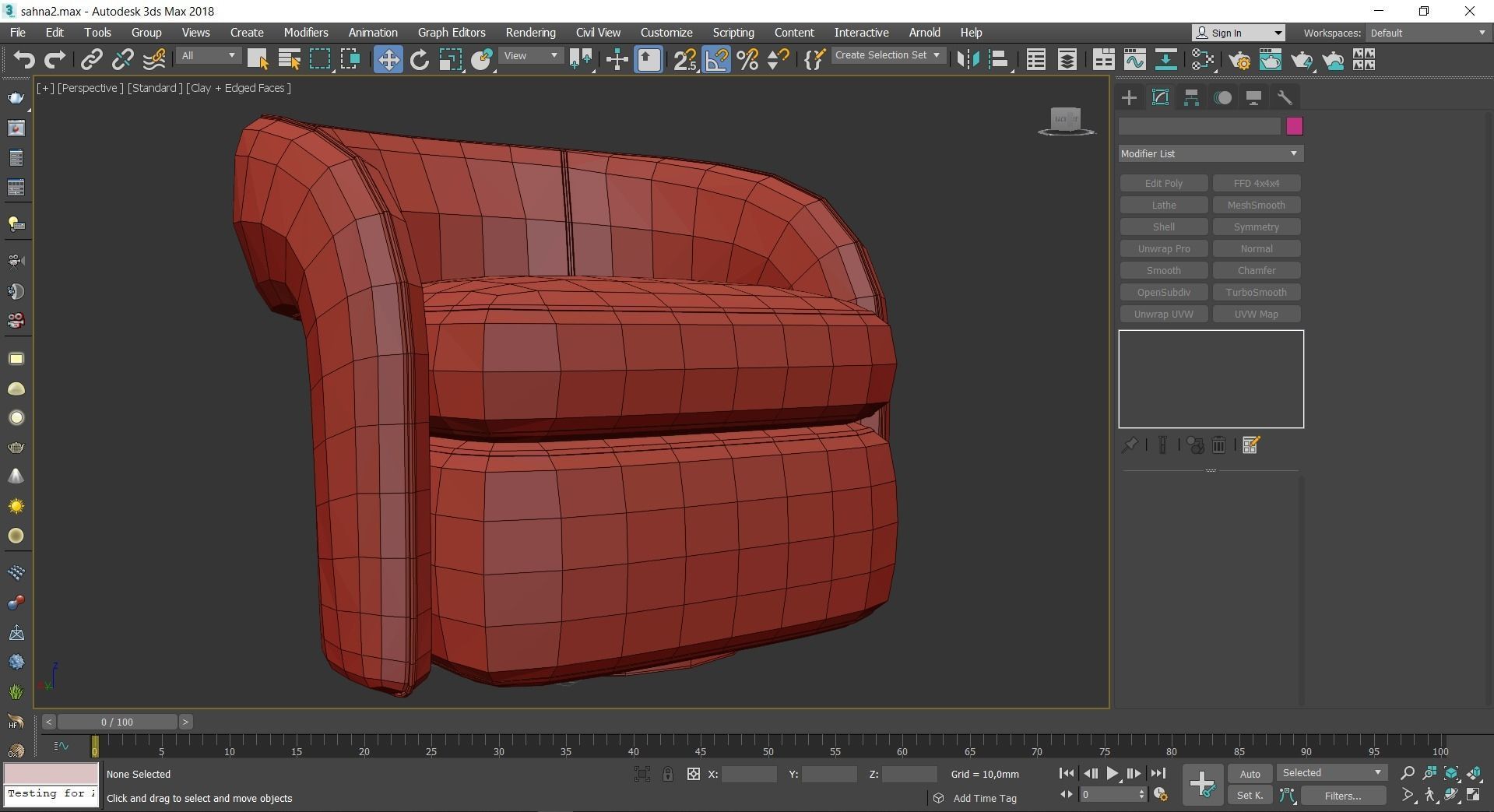Toggle the 2.5D Snaps button

(685, 60)
